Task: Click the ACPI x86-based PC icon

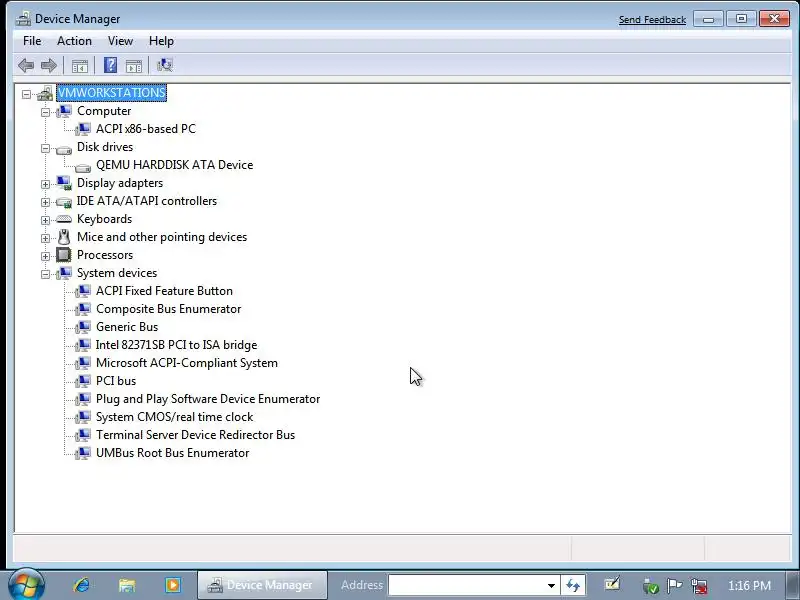Action: pos(83,130)
